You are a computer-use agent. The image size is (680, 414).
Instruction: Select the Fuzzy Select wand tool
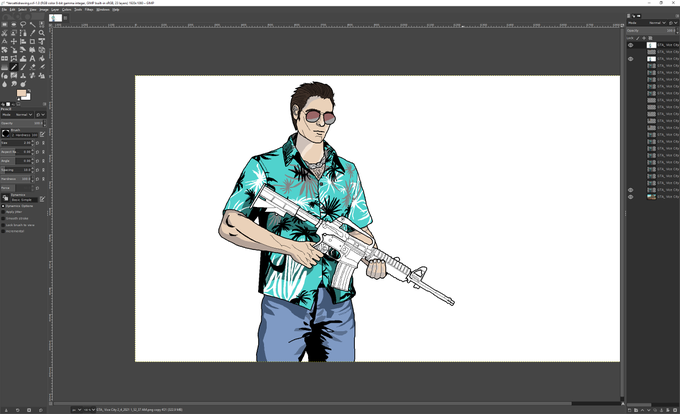33,24
